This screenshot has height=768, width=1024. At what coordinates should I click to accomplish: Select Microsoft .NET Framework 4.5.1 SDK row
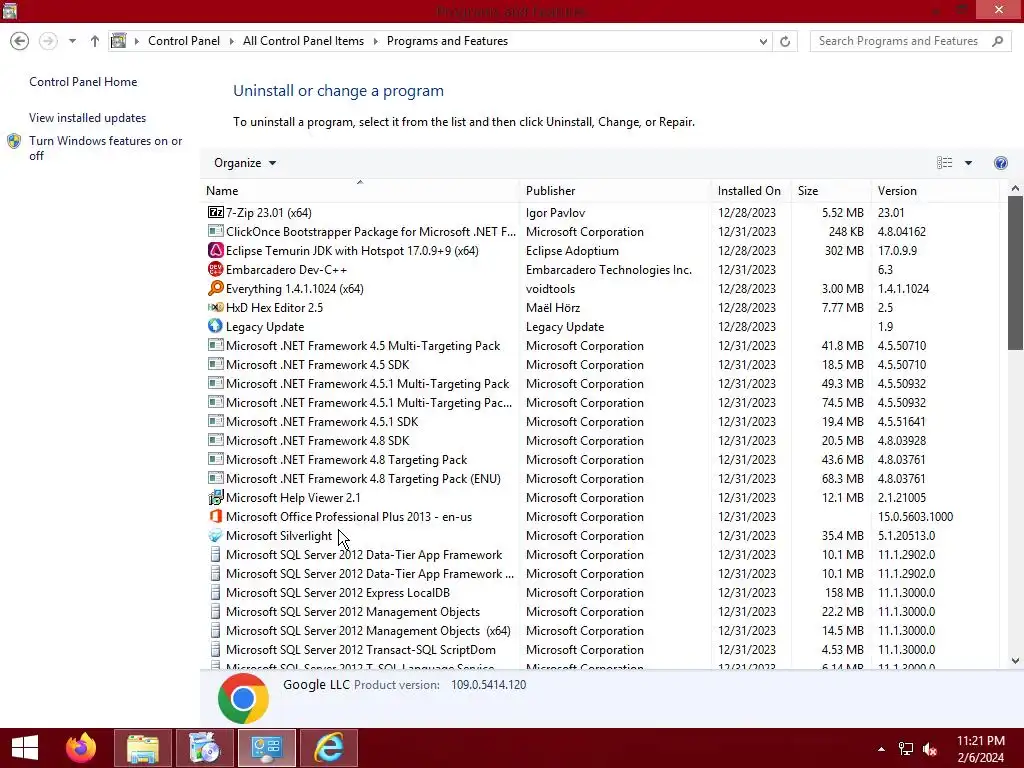tap(600, 422)
